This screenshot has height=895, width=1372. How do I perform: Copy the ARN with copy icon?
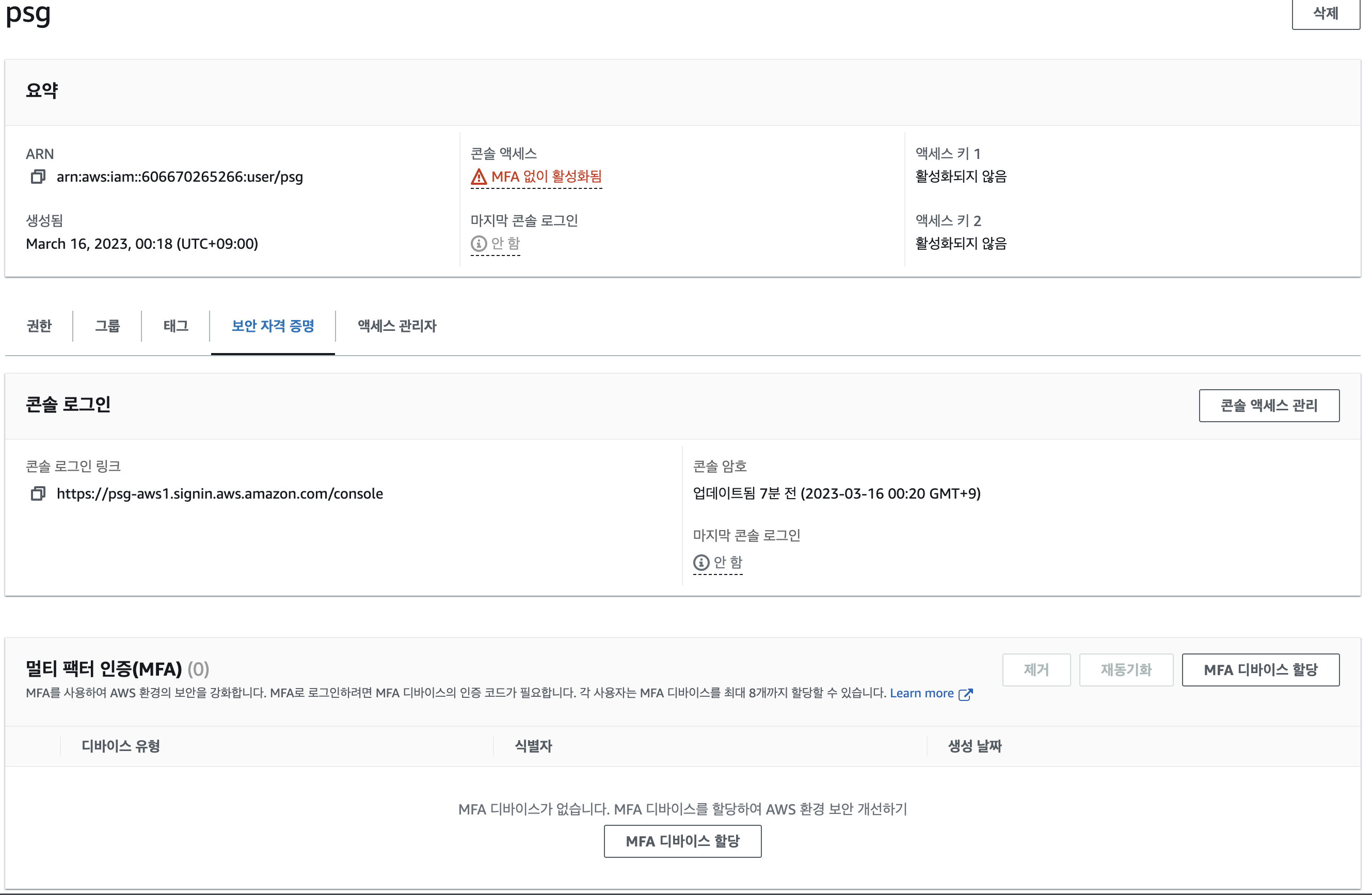click(x=38, y=177)
